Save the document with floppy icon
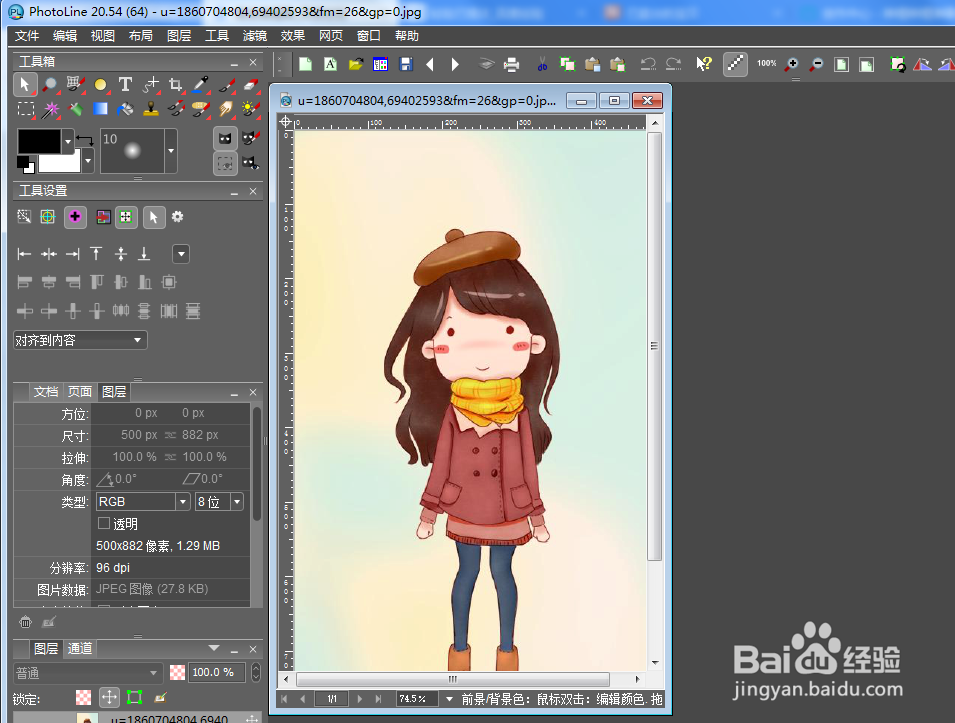 (406, 64)
